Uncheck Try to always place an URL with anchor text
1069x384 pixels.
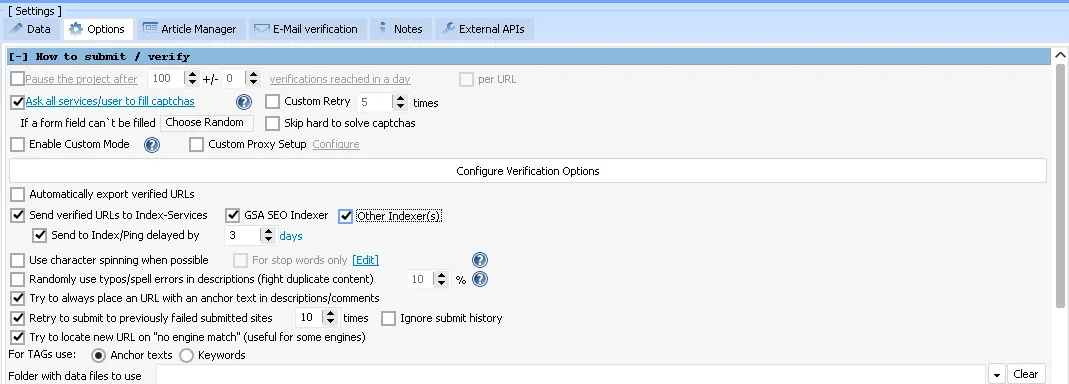click(x=18, y=299)
